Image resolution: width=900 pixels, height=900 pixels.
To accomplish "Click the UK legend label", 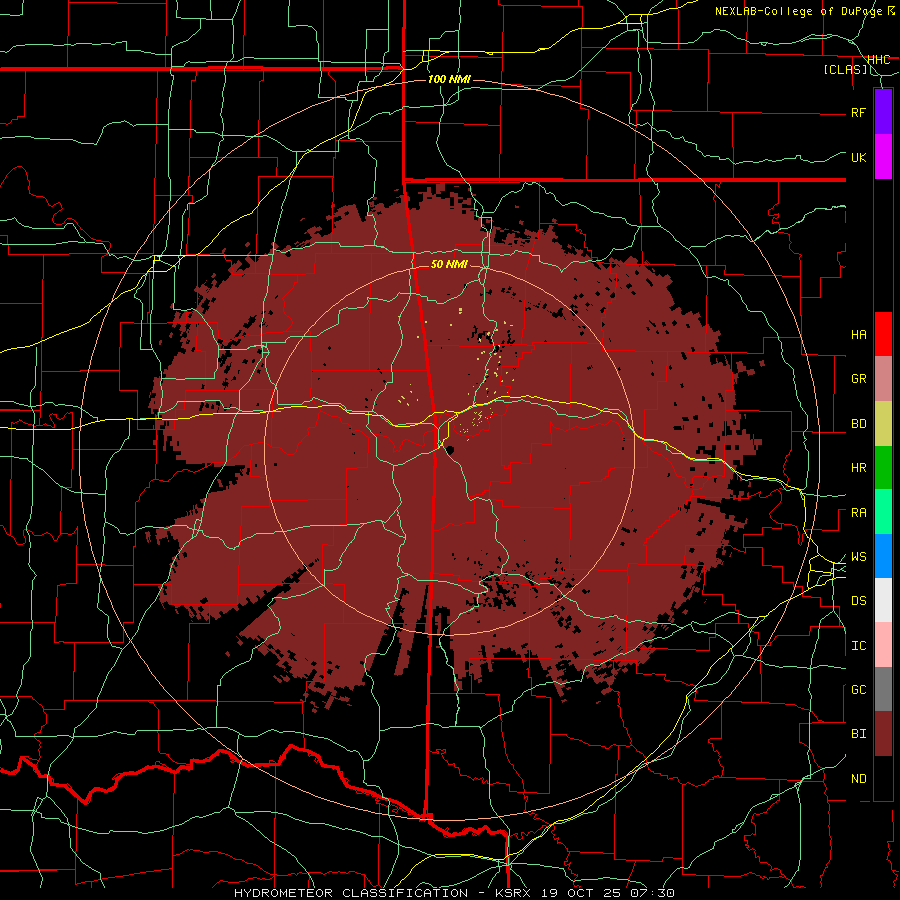I will tap(859, 157).
